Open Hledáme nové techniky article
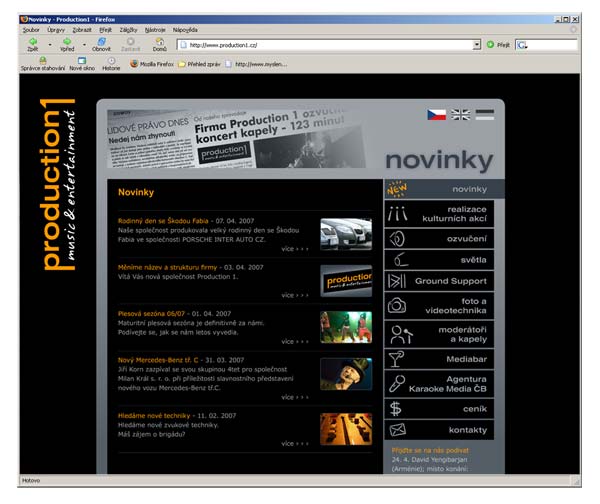Screen dimensions: 600x504 click(154, 416)
